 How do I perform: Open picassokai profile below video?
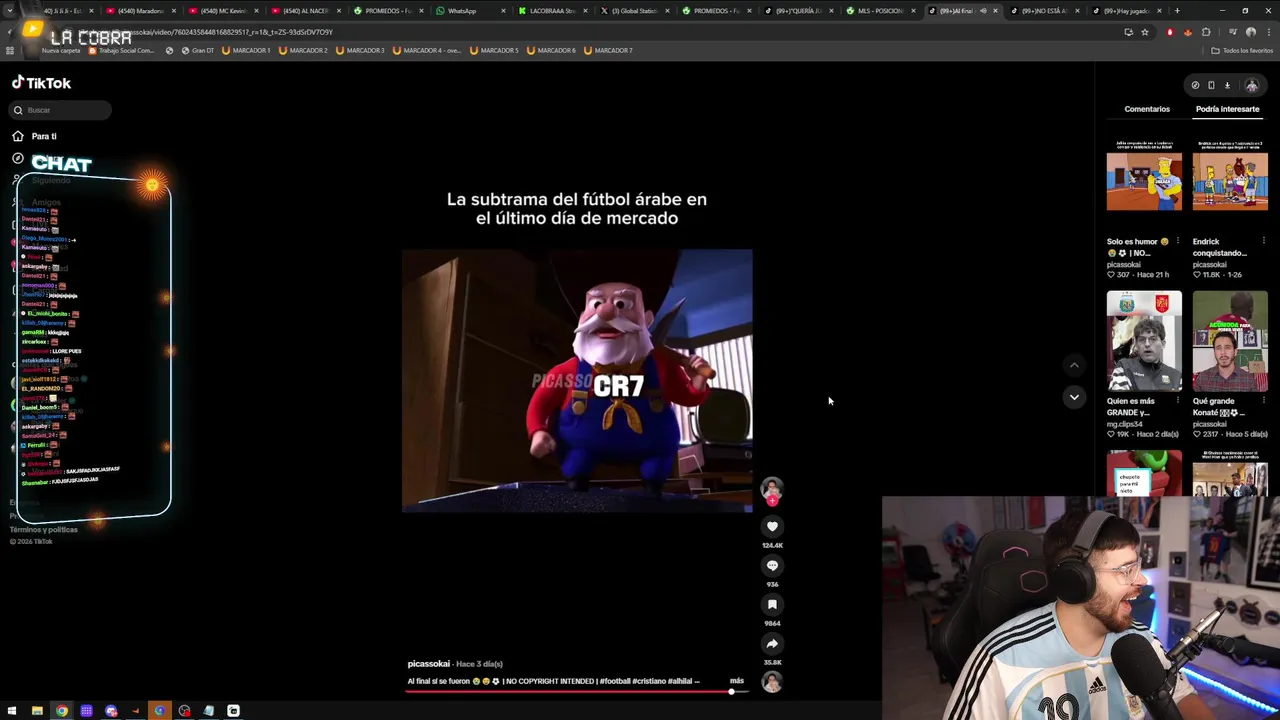[428, 664]
